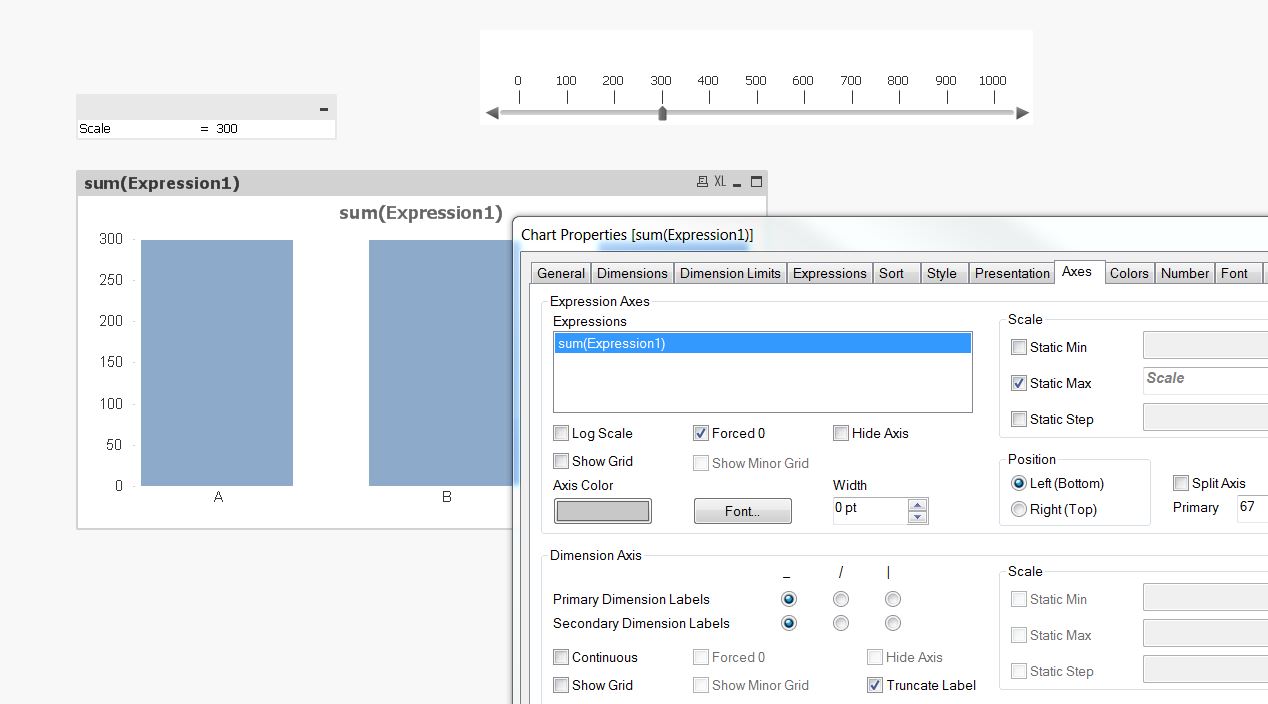Check Static Min in expression Scale
Screen dimensions: 1268x704
(x=1019, y=347)
